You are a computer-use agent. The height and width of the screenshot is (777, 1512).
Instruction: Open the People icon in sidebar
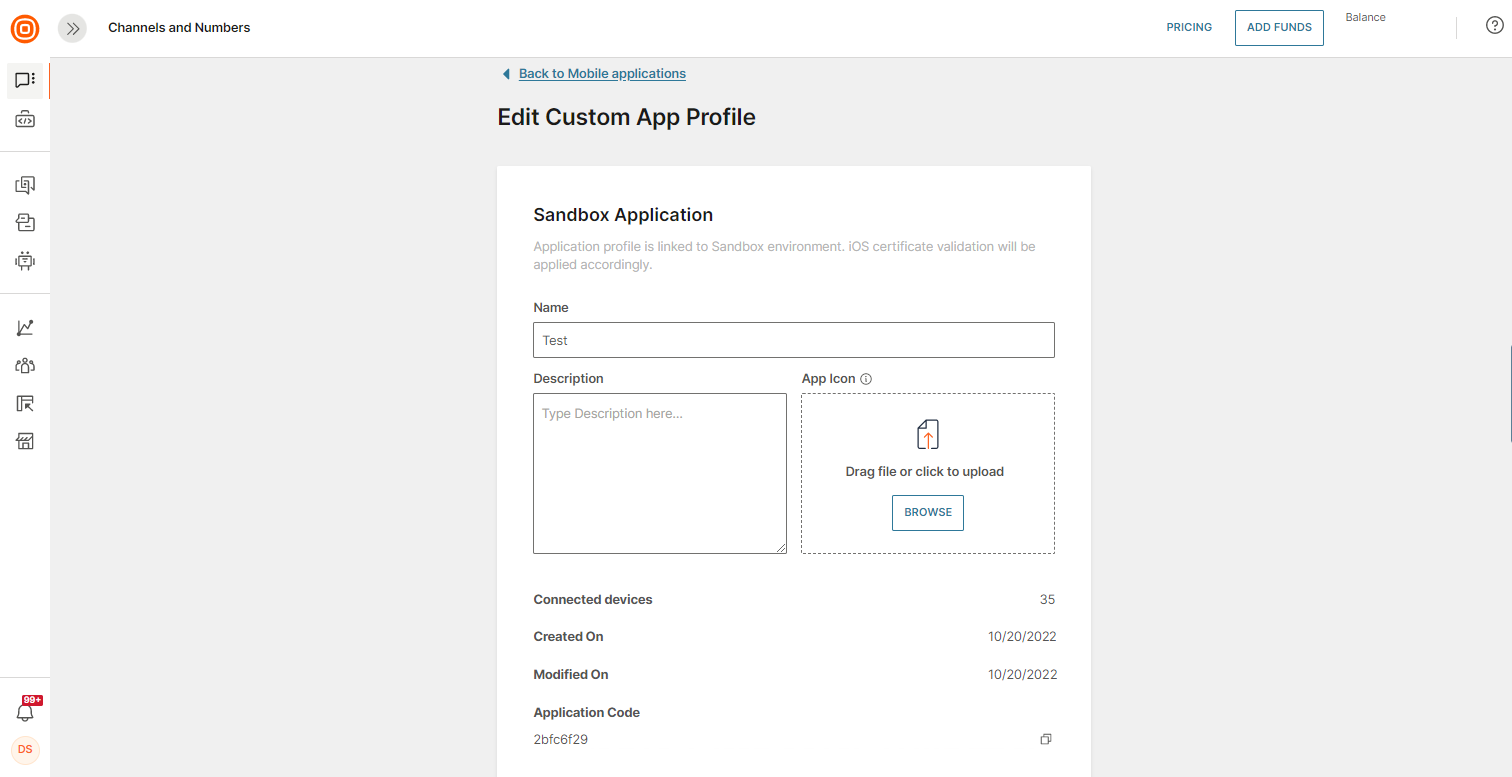pyautogui.click(x=25, y=366)
